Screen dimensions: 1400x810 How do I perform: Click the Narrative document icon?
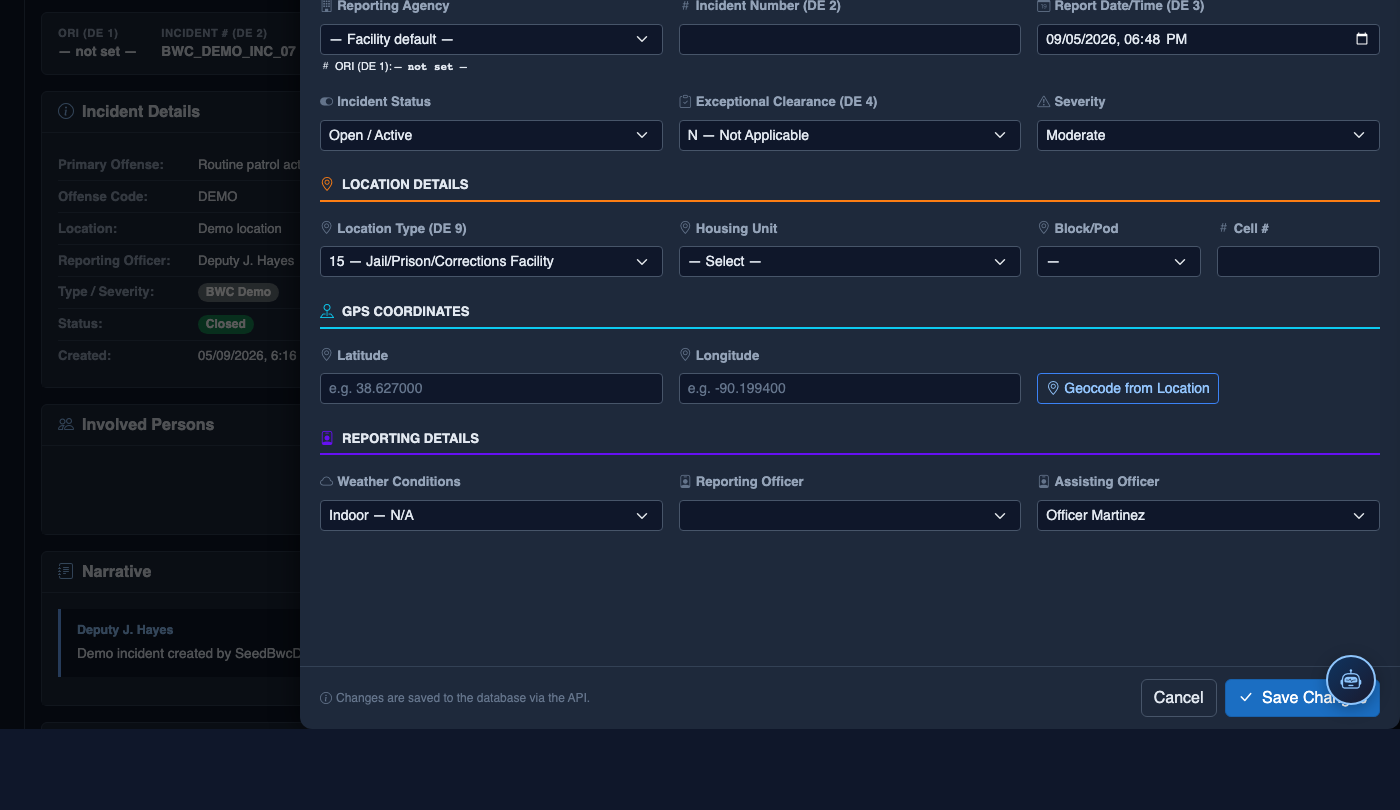66,571
